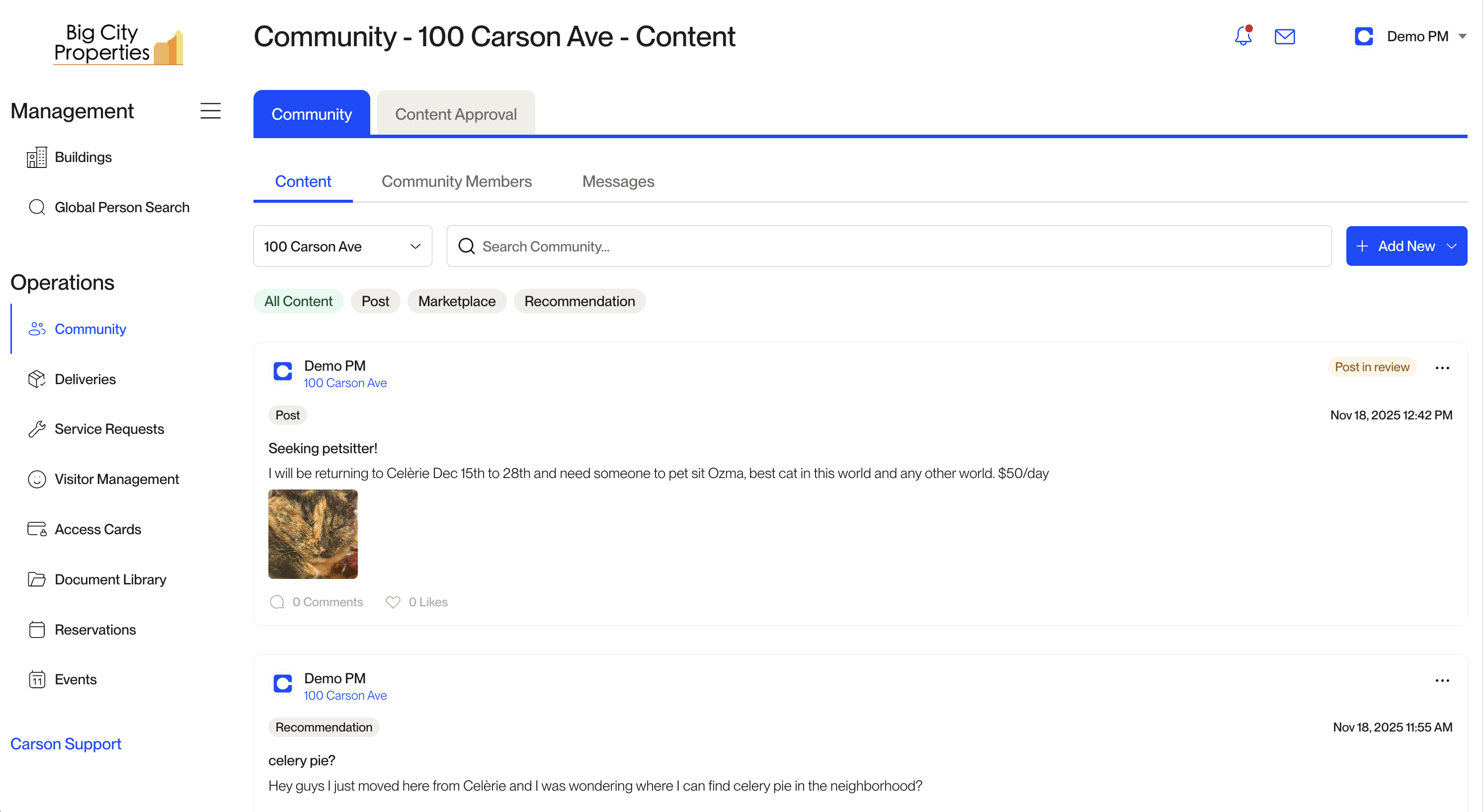Open options menu for Seeking petsitter post
Image resolution: width=1484 pixels, height=812 pixels.
1443,368
